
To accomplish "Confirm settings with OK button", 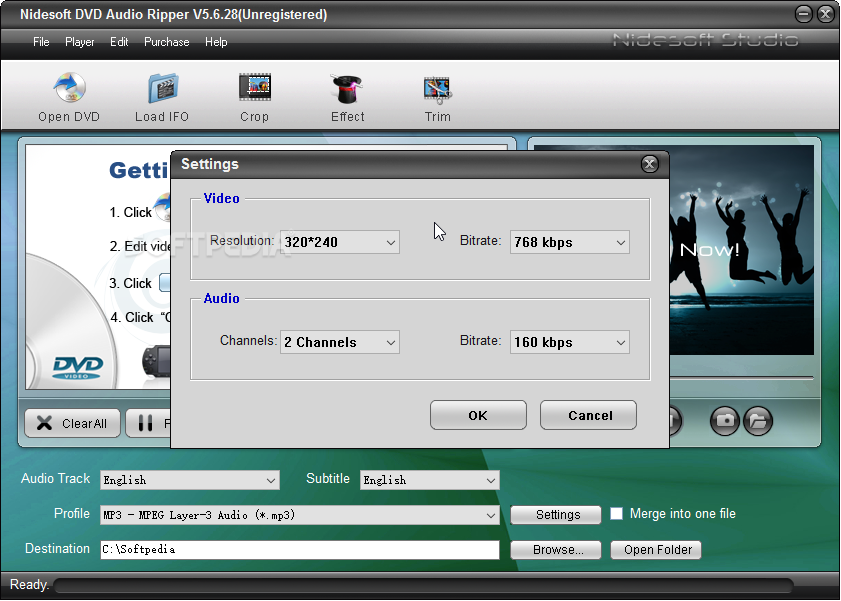I will tap(478, 415).
